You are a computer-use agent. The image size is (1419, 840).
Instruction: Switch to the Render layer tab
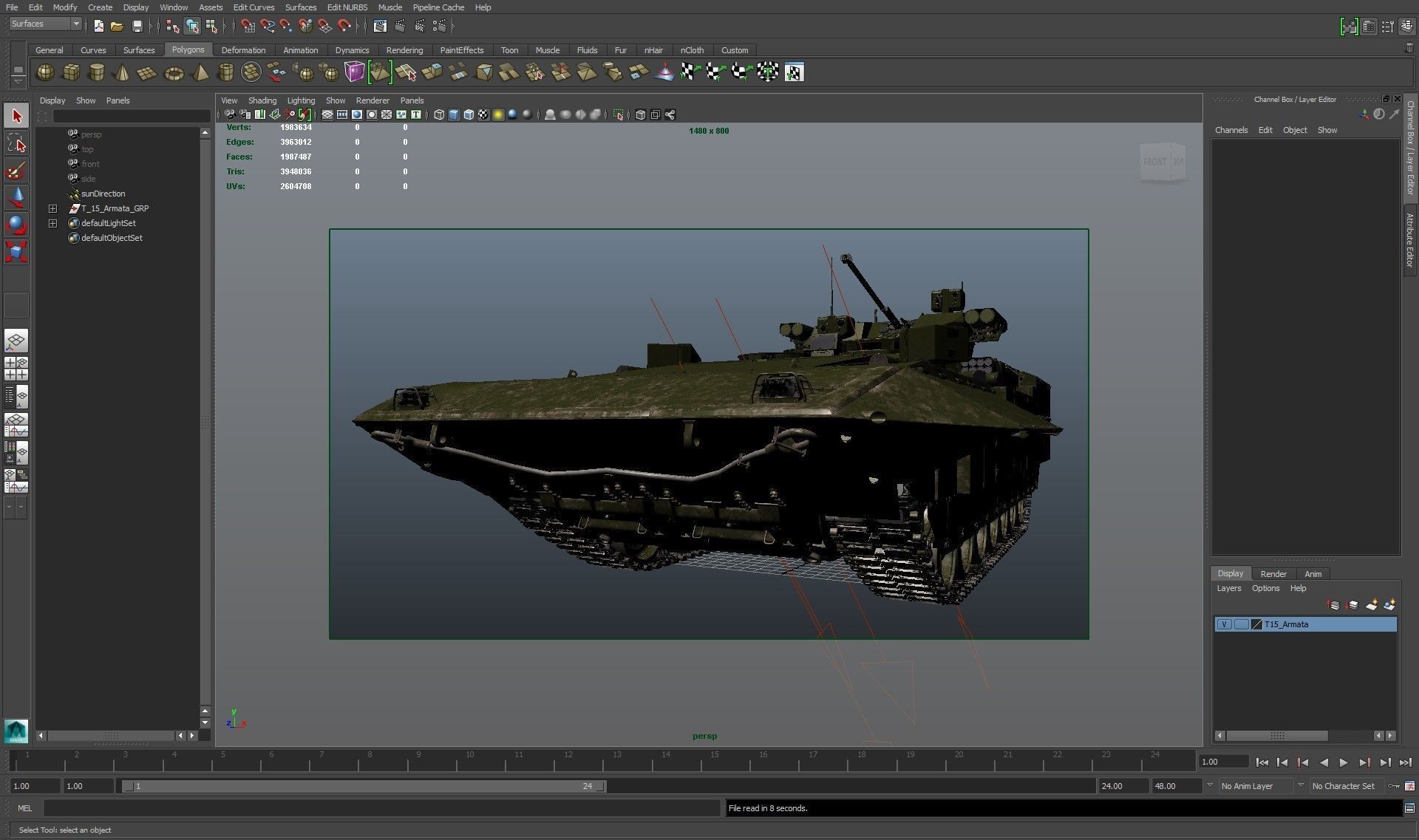[1273, 574]
